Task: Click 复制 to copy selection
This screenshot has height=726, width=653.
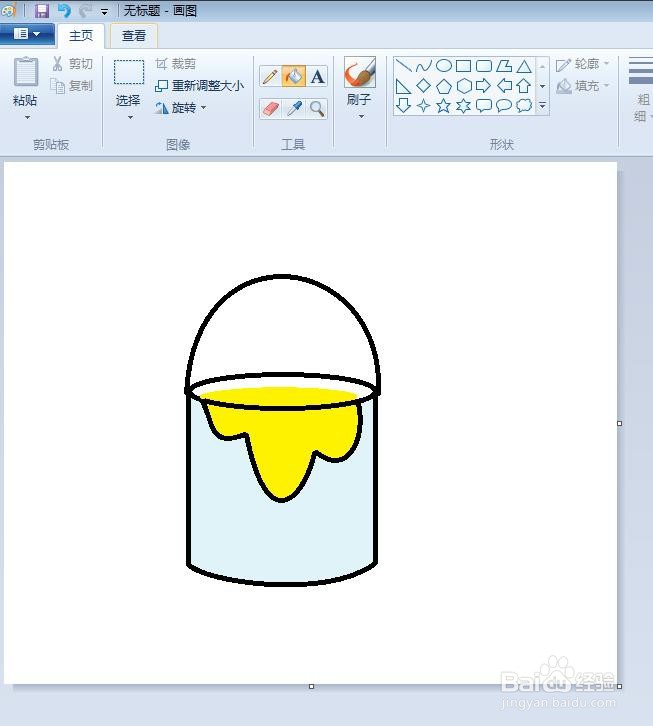Action: 71,86
